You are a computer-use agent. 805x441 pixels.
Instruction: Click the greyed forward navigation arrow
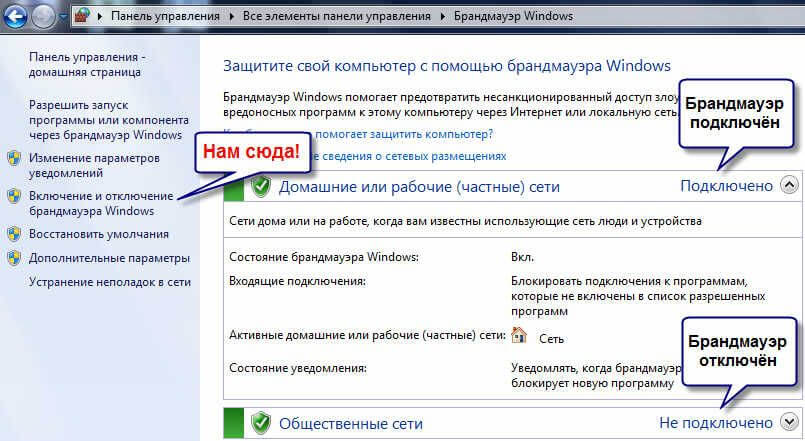click(44, 16)
